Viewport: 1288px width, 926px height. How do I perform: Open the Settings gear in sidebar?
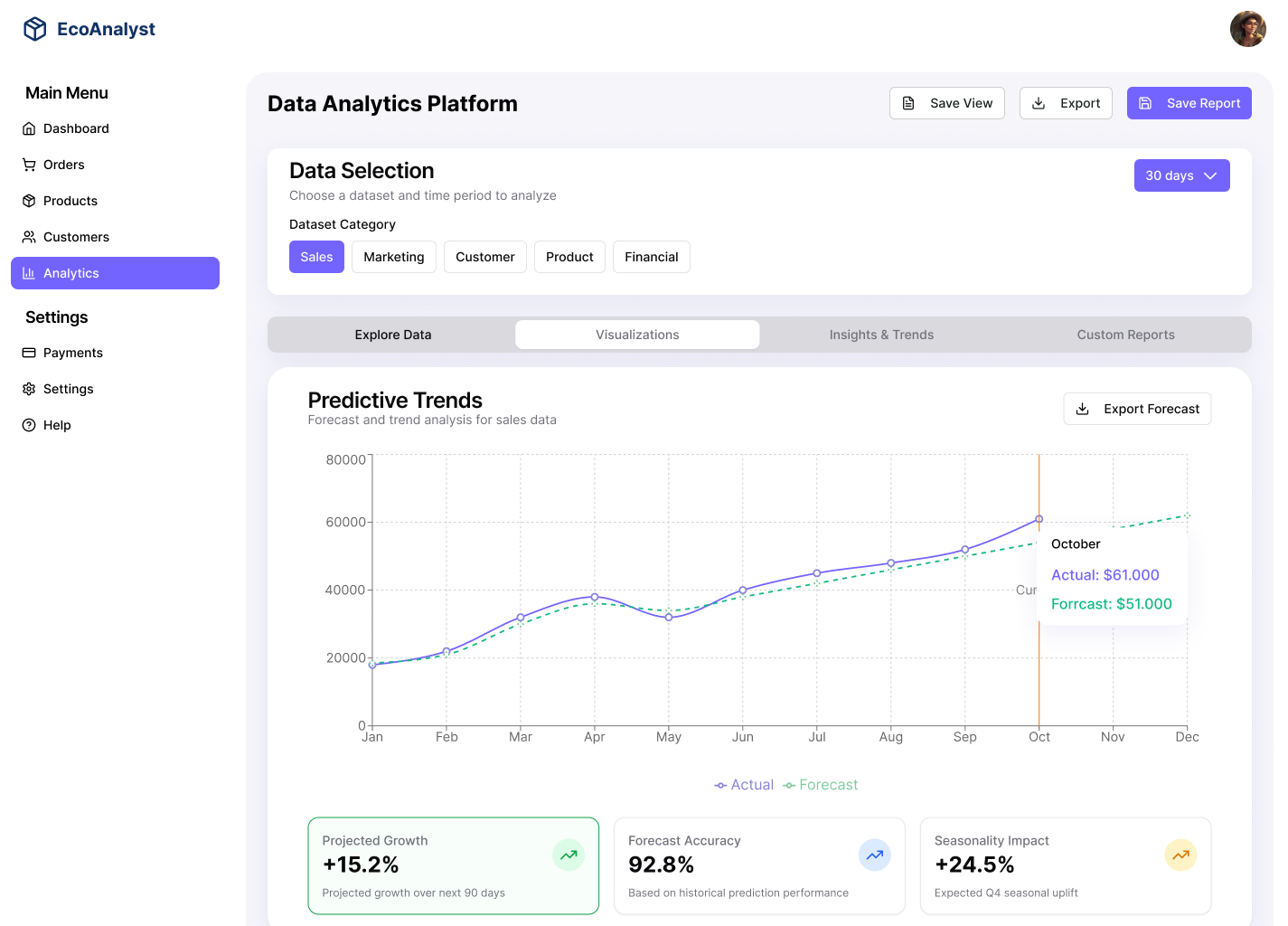point(29,389)
